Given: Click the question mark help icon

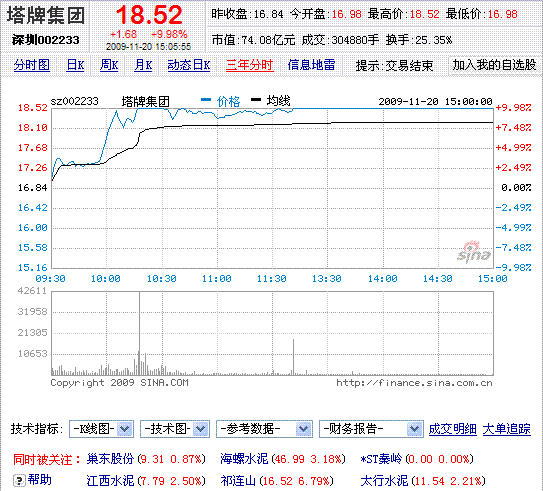Looking at the screenshot, I should point(19,480).
